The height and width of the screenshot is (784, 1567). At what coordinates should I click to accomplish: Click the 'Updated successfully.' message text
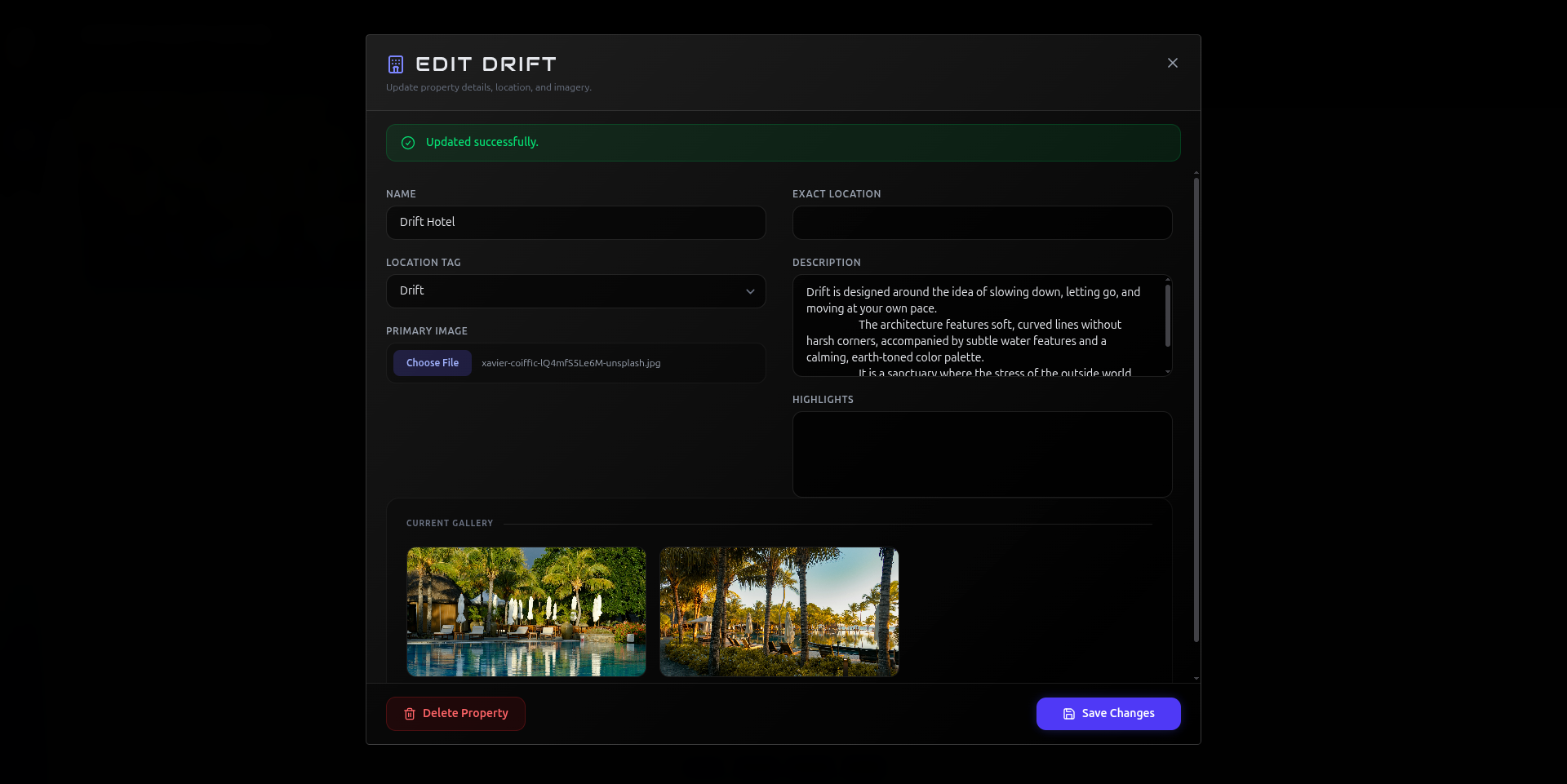click(x=482, y=142)
